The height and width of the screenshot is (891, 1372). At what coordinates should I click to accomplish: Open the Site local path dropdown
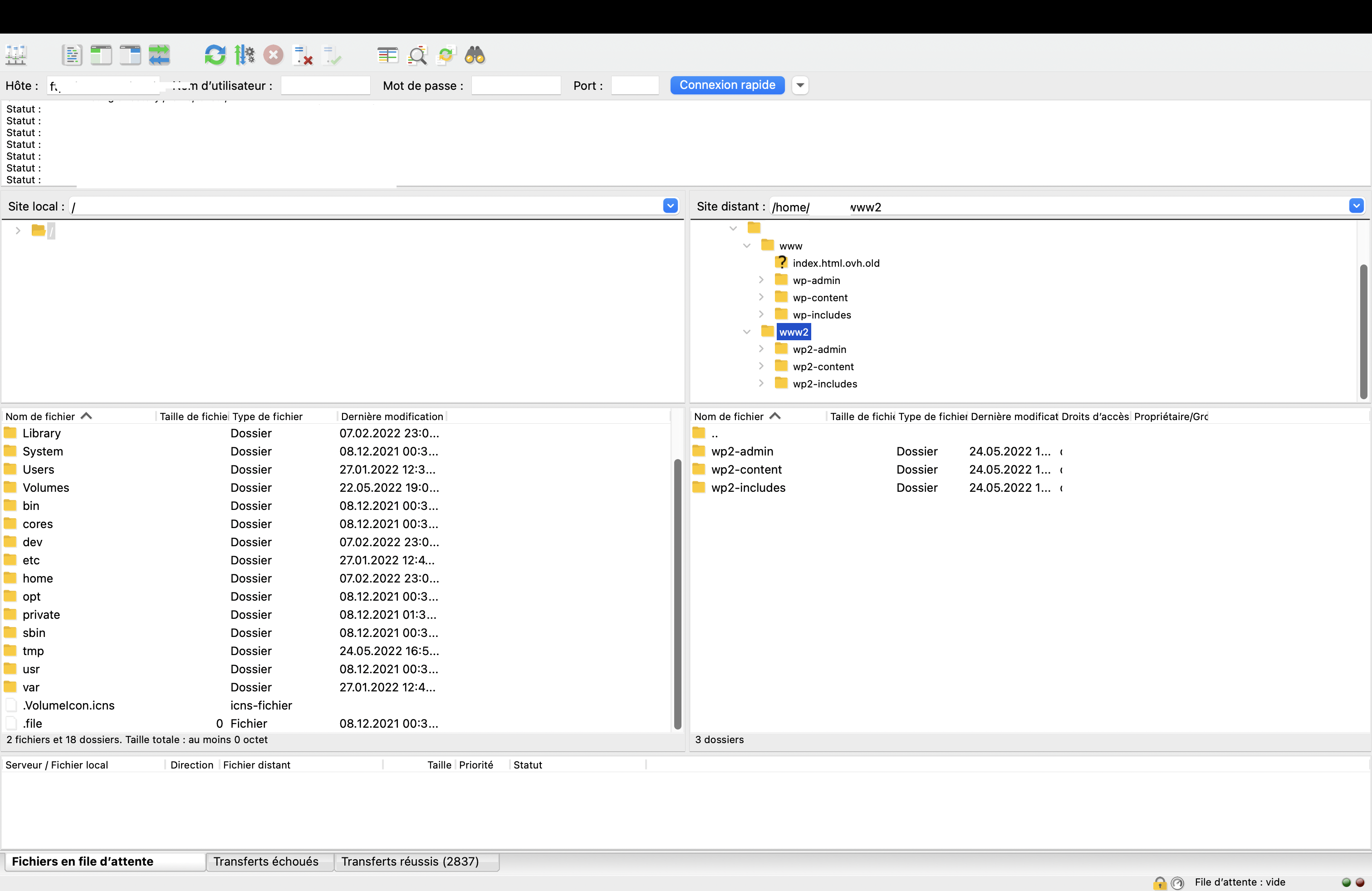pyautogui.click(x=670, y=206)
